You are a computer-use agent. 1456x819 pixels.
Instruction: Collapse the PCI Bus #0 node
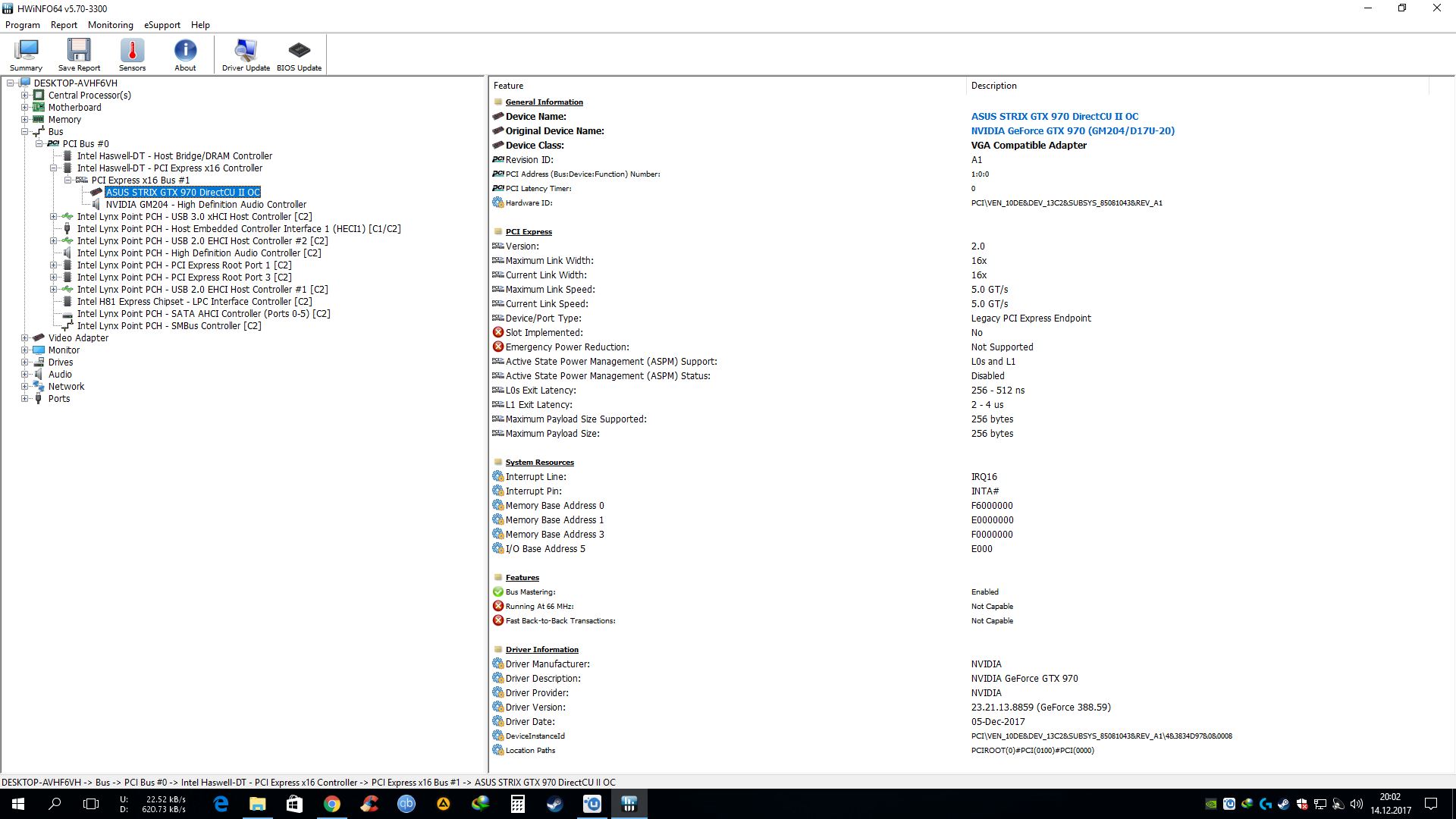tap(39, 144)
